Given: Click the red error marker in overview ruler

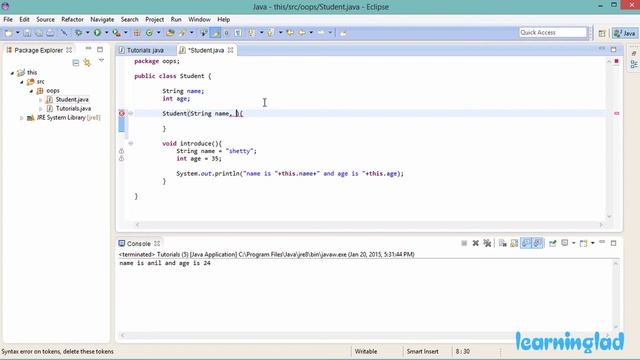Looking at the screenshot, I should coord(617,113).
